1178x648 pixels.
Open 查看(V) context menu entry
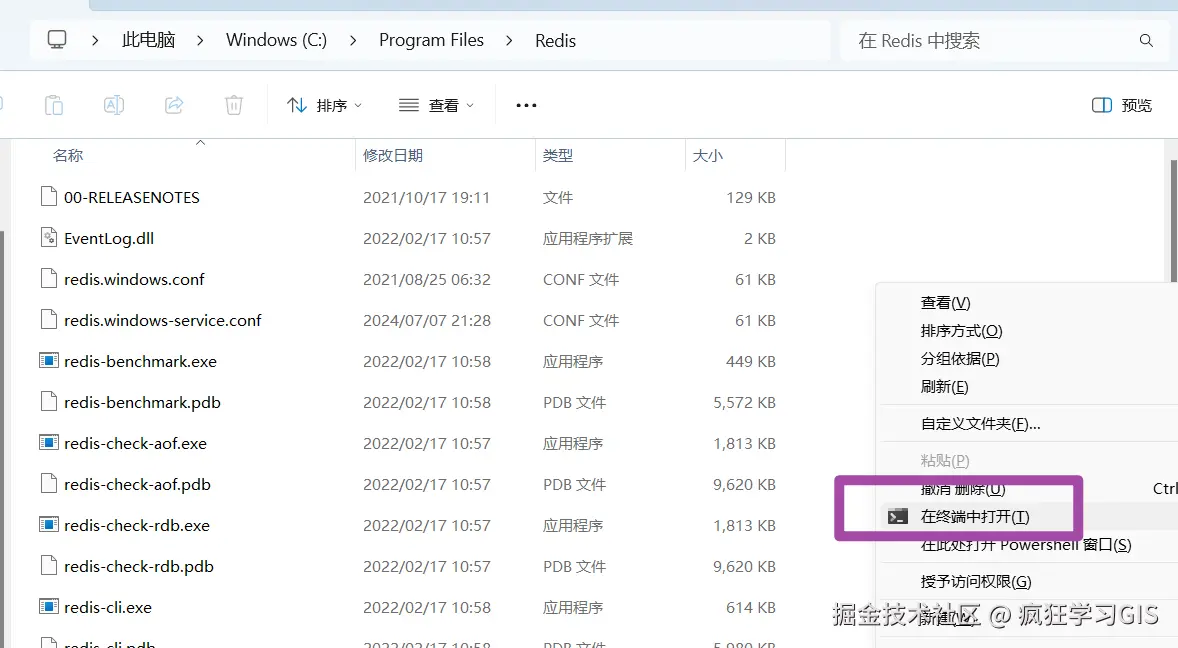[x=945, y=303]
